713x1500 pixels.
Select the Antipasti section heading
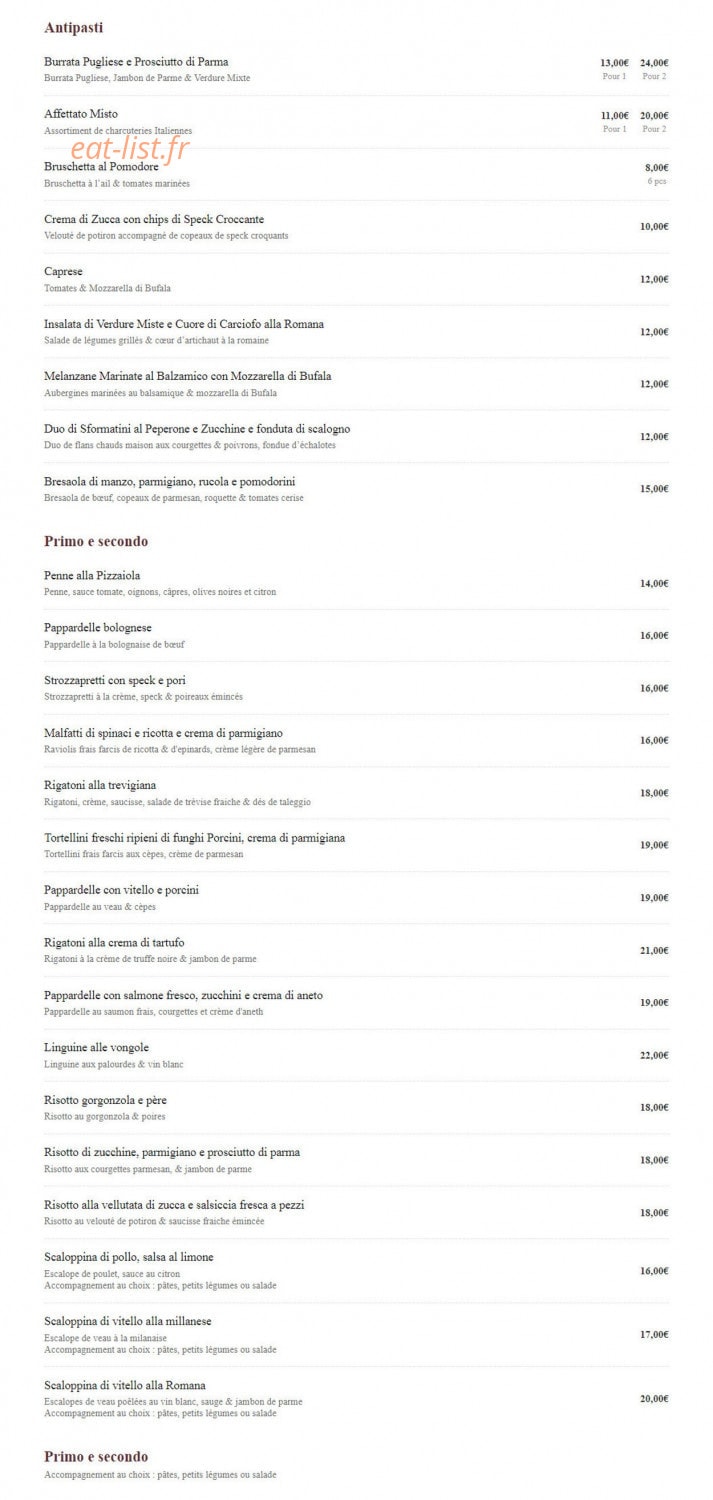73,28
